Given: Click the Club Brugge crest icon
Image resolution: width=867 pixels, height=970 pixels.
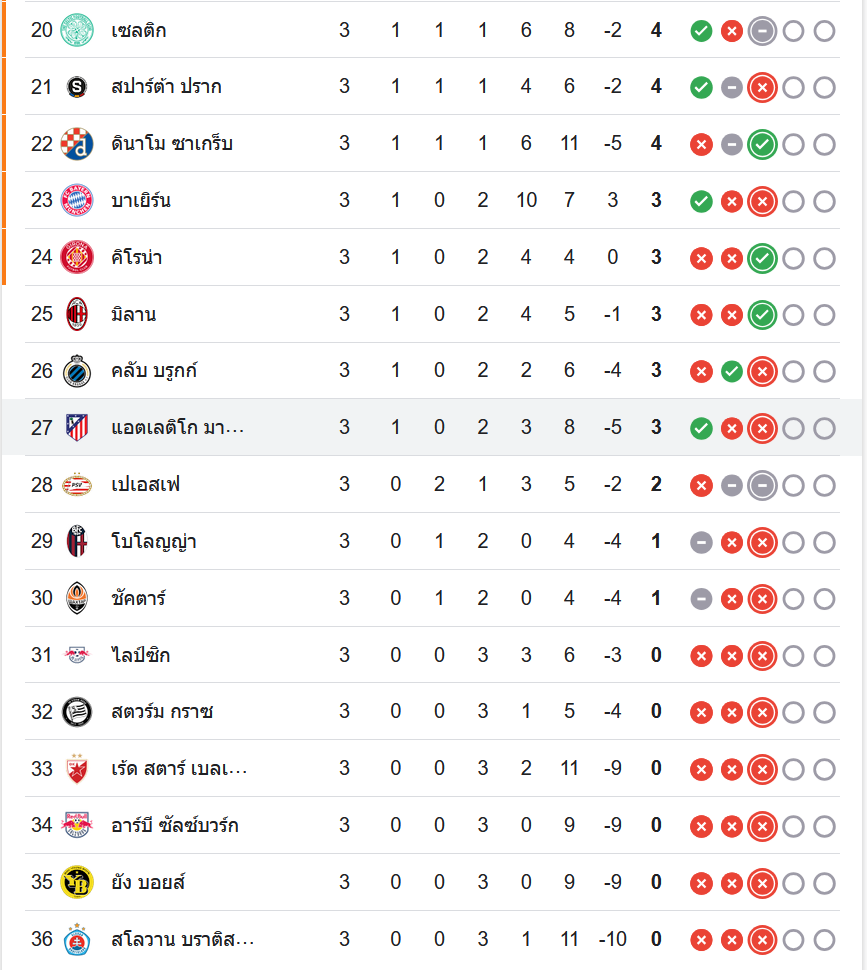Looking at the screenshot, I should pos(76,371).
